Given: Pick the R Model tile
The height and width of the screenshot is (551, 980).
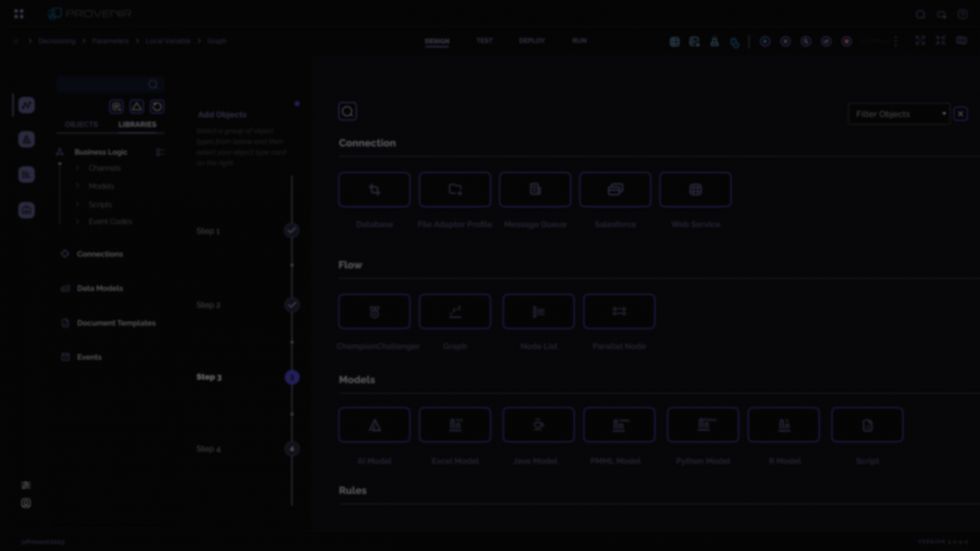Looking at the screenshot, I should 784,425.
